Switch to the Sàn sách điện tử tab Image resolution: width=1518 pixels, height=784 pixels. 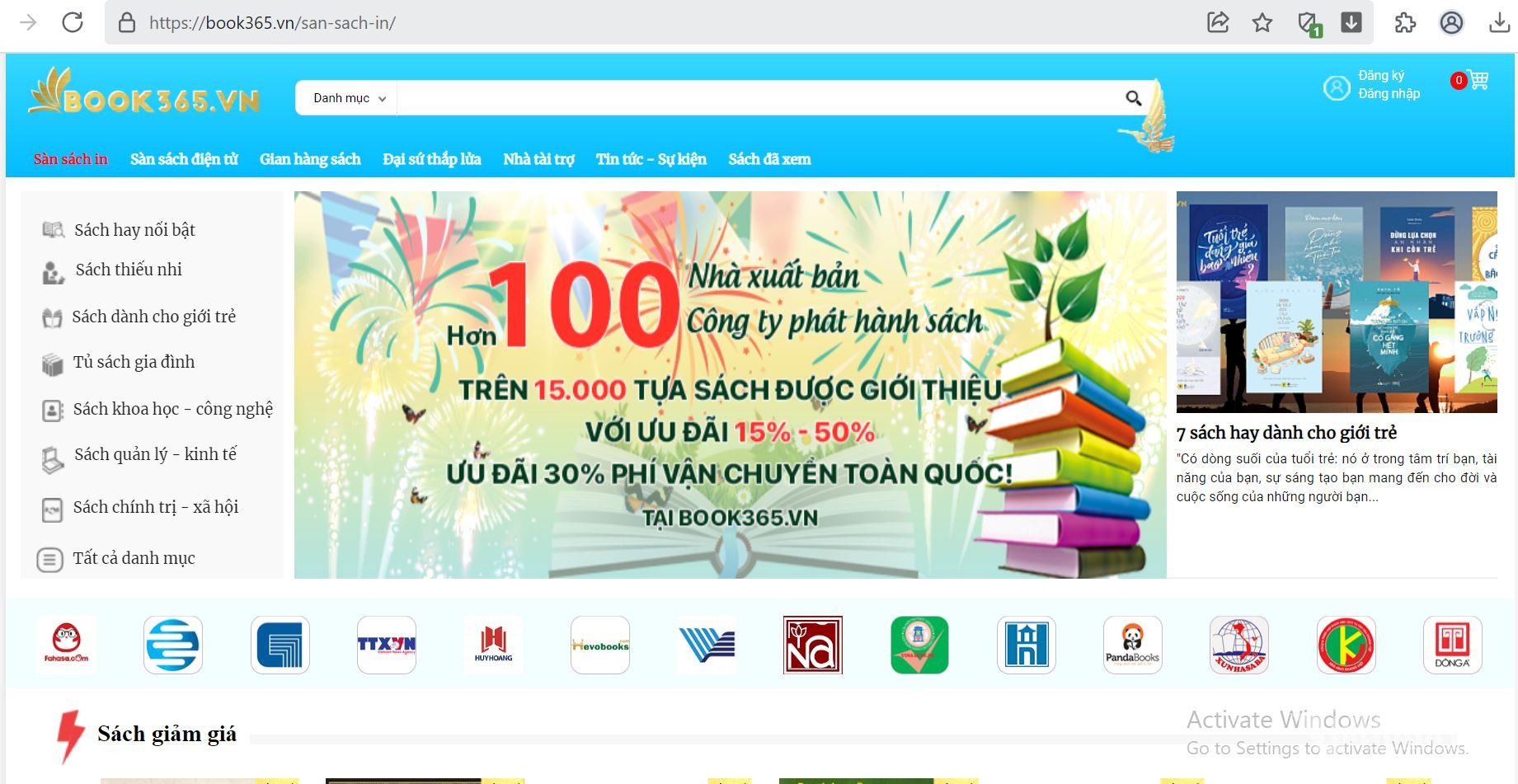[183, 159]
